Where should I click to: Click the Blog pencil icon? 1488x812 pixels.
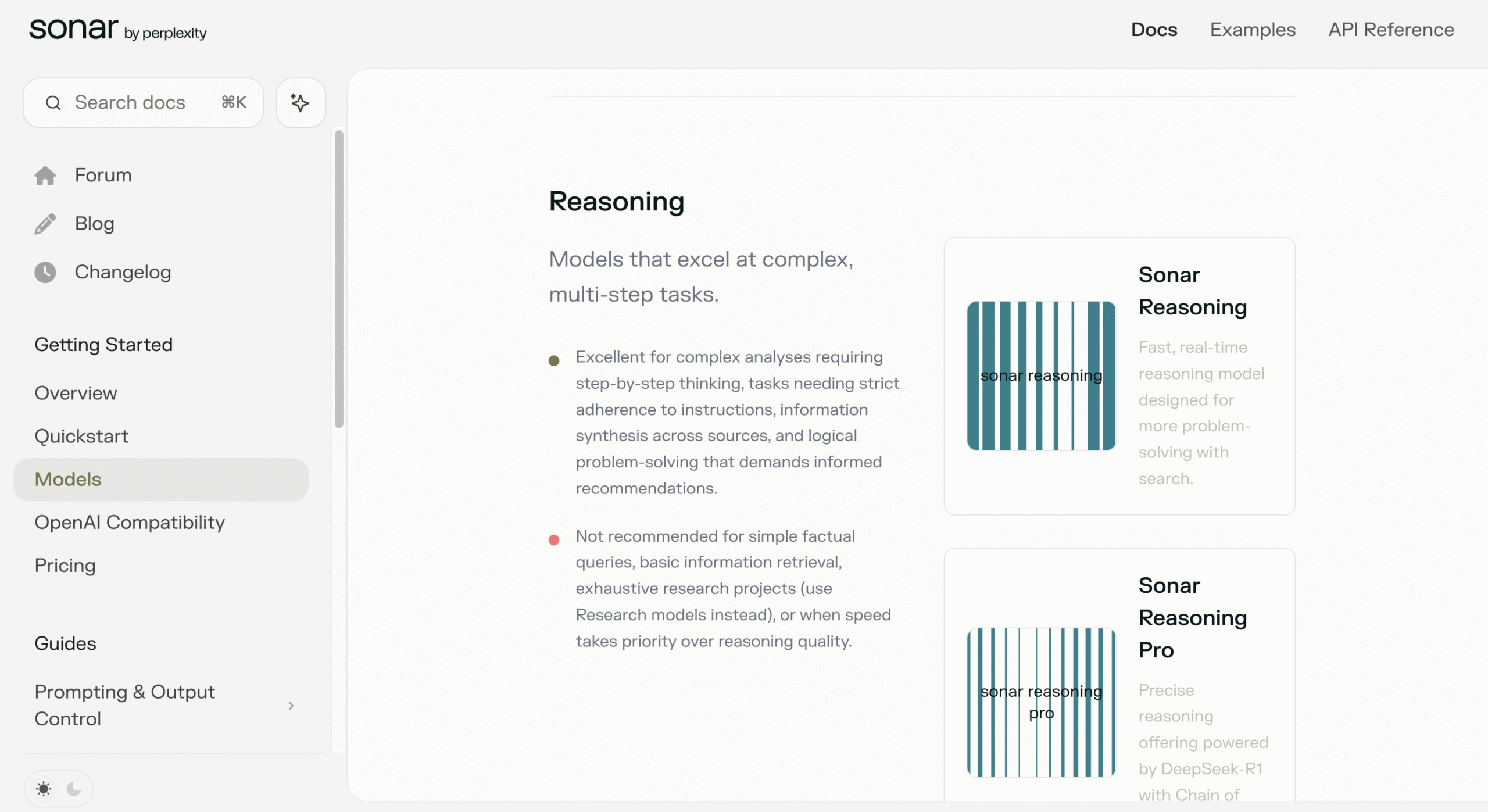(x=45, y=224)
